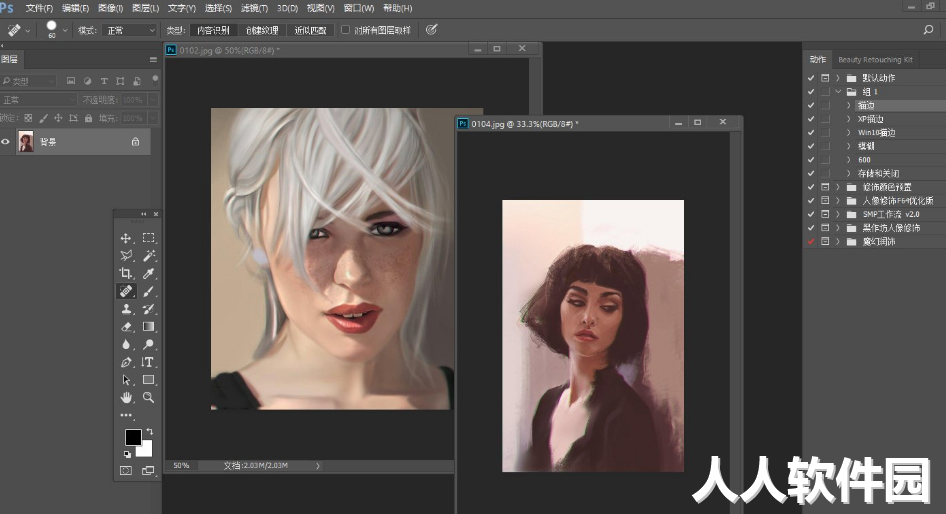The image size is (946, 514).
Task: Toggle the checkmark for 组 1 set
Action: point(811,92)
